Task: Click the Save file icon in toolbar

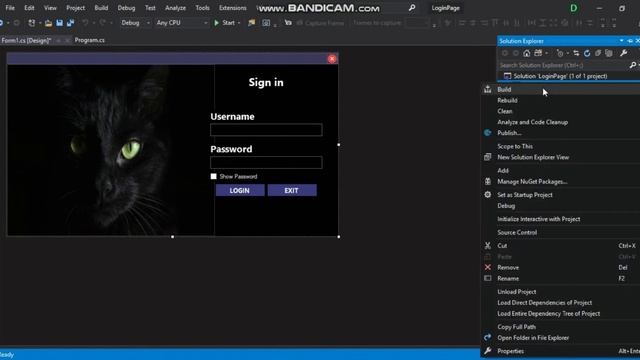Action: click(x=60, y=23)
